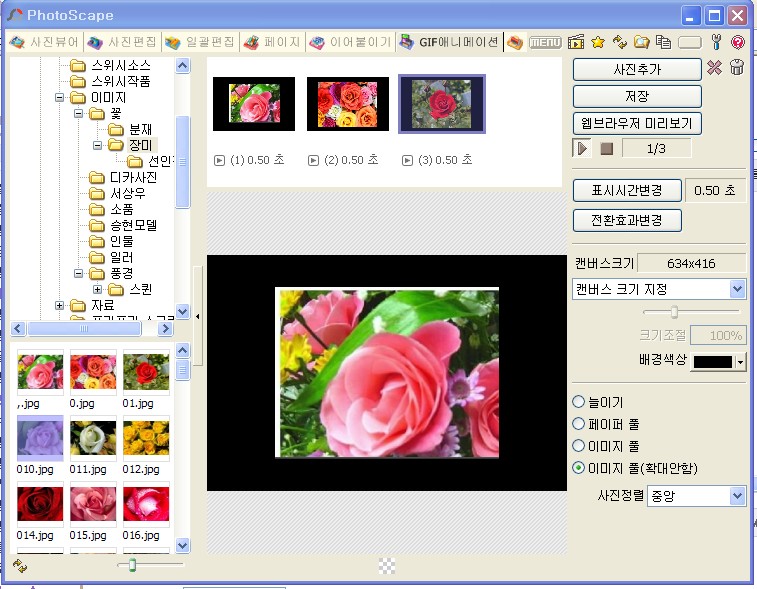Screen dimensions: 757x589
Task: Select the 스위시소스 folder
Action: 121,65
